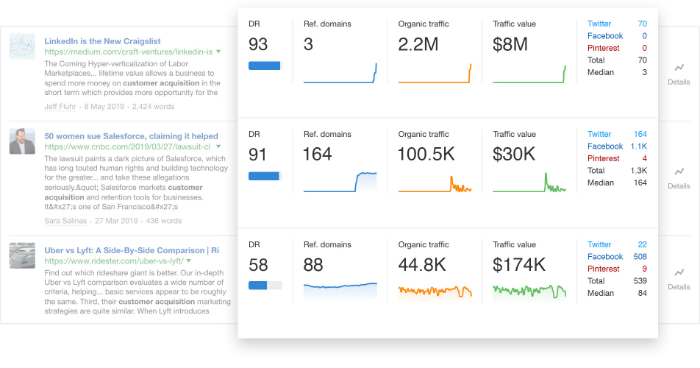Click the DR 93 rating bar
700x368 pixels.
click(265, 66)
